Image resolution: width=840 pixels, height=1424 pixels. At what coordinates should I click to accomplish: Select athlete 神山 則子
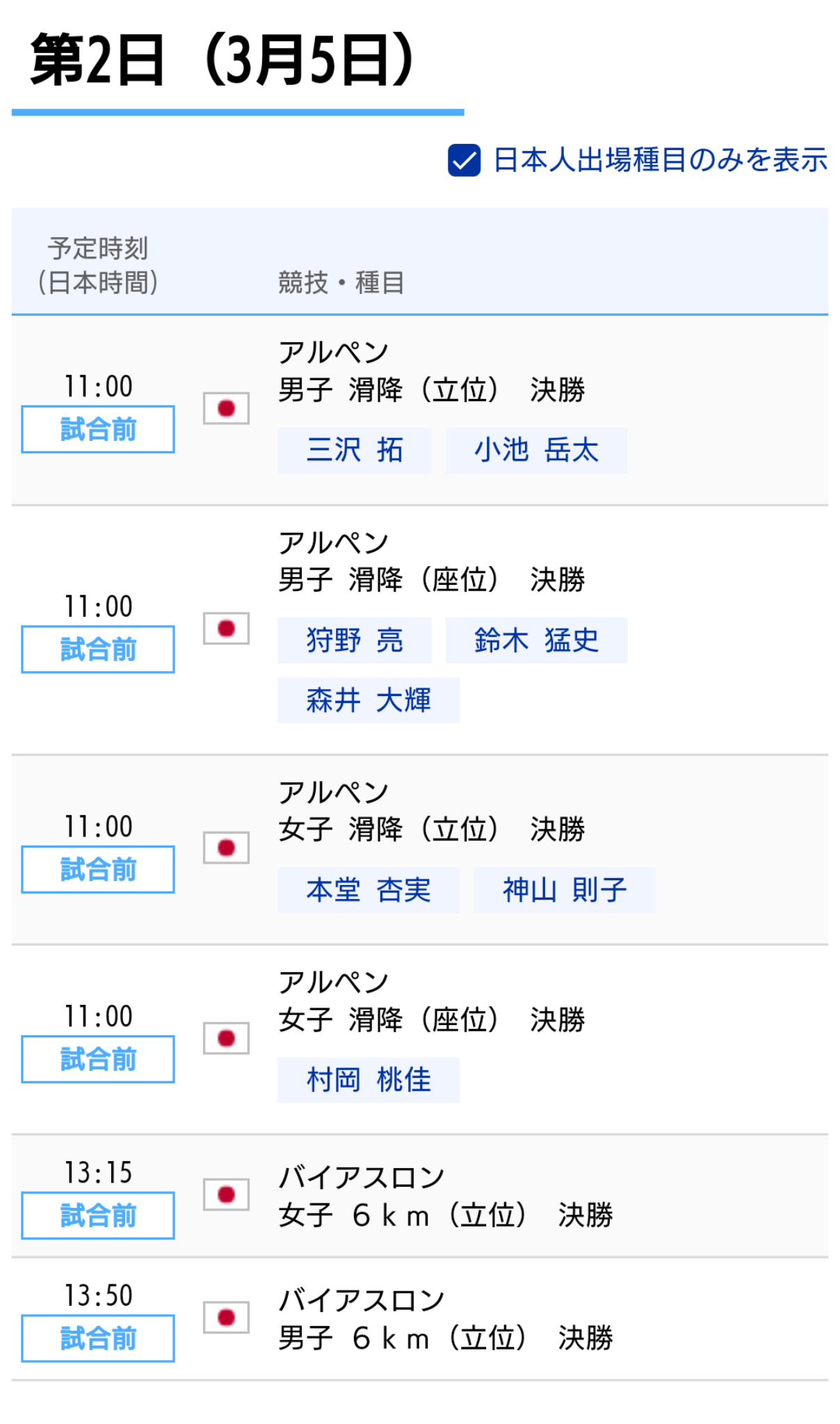pyautogui.click(x=564, y=889)
